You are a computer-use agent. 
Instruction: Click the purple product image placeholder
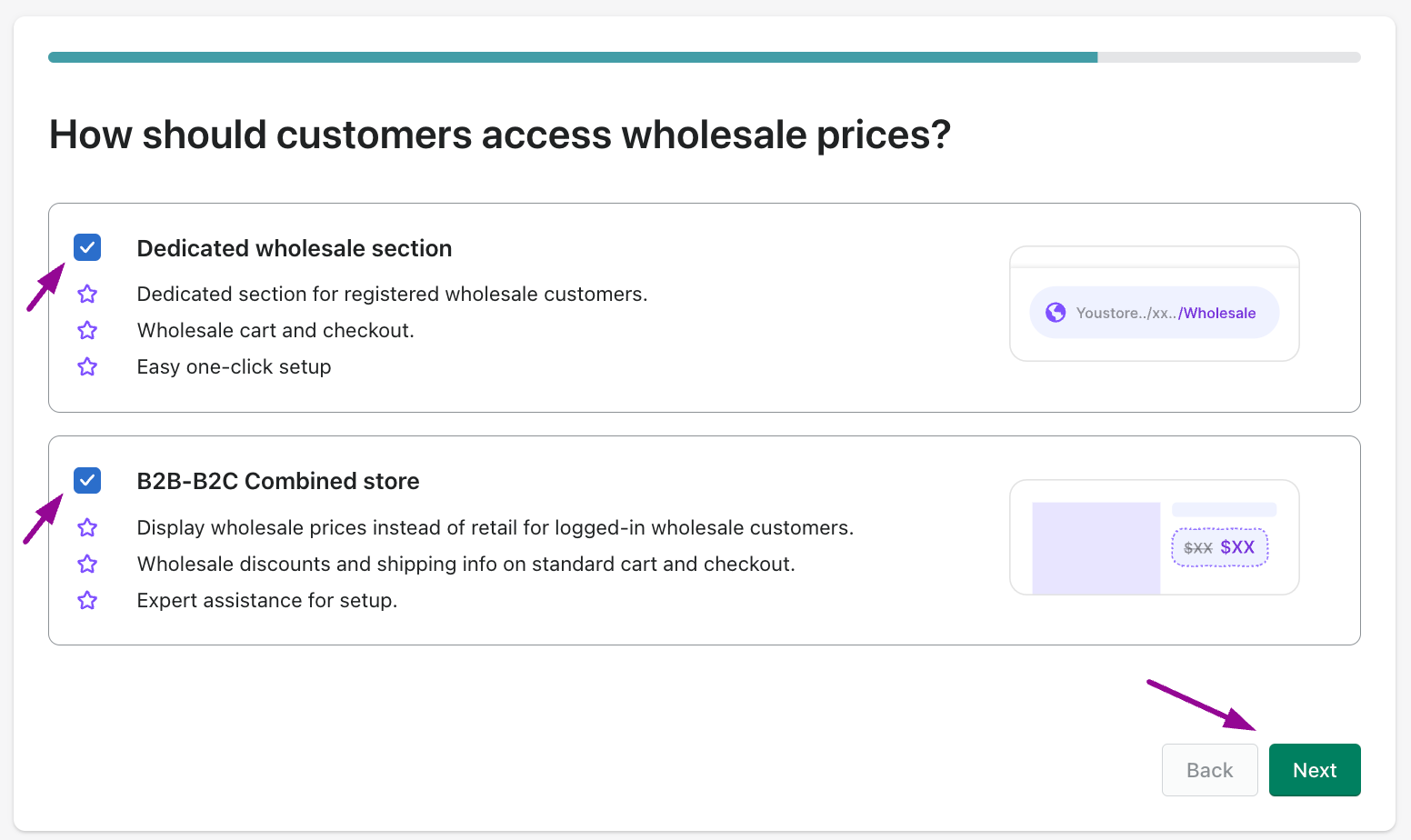[x=1096, y=548]
